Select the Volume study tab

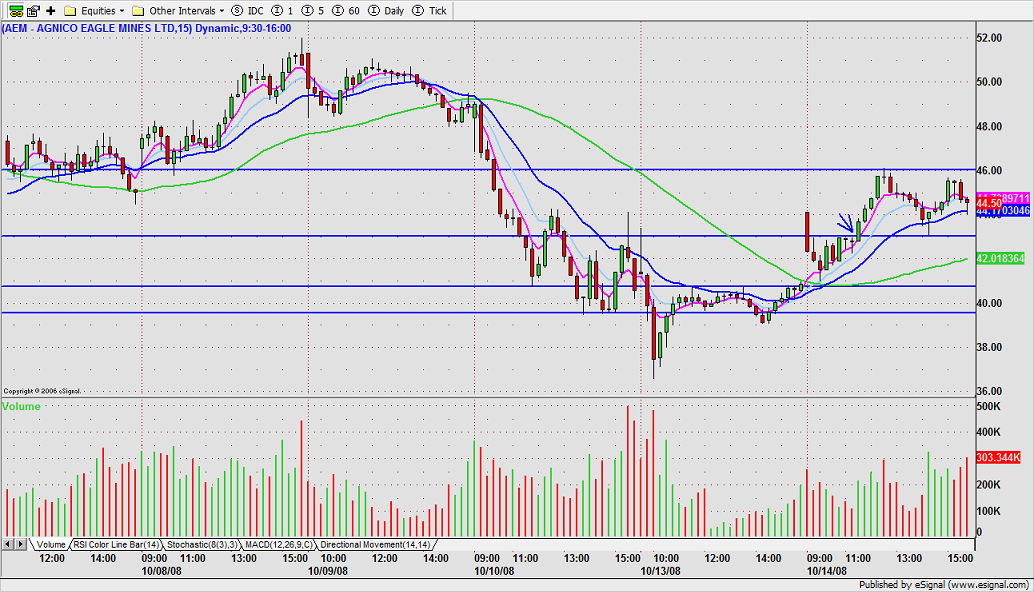tap(50, 545)
